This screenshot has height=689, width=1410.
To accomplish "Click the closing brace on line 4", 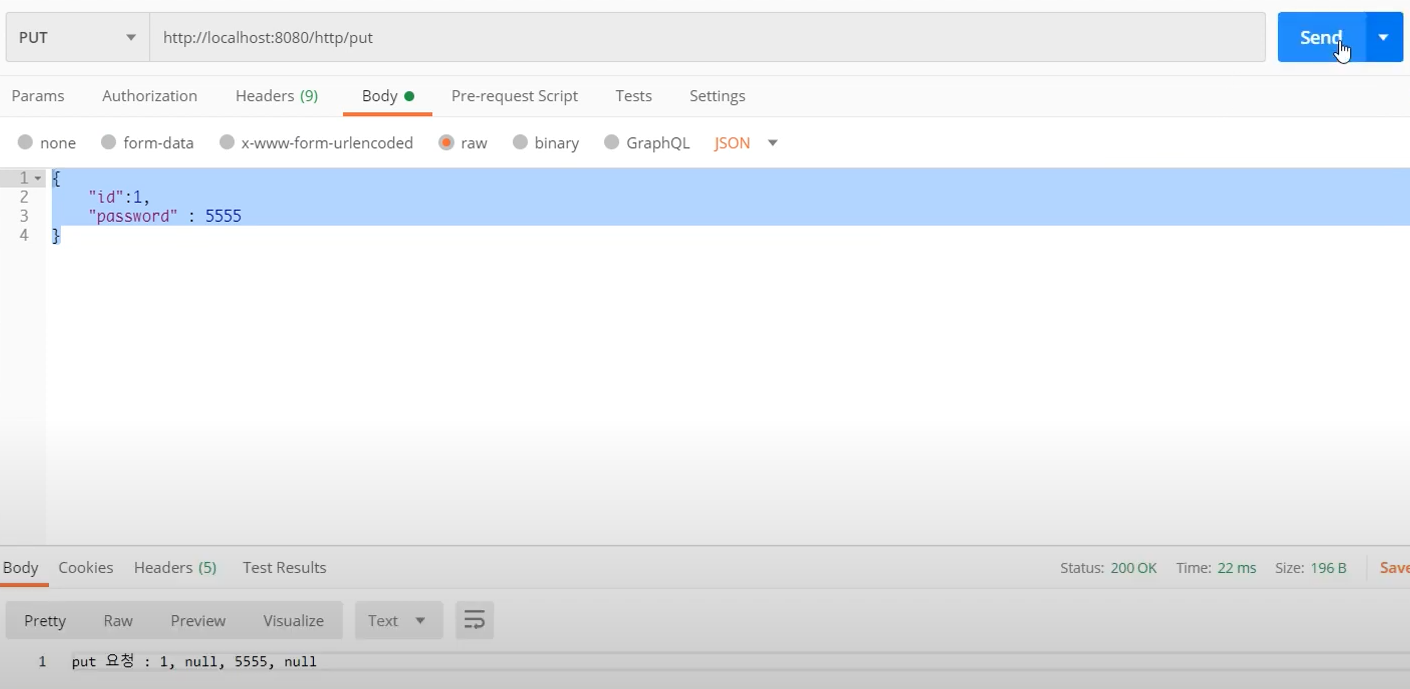I will [56, 235].
